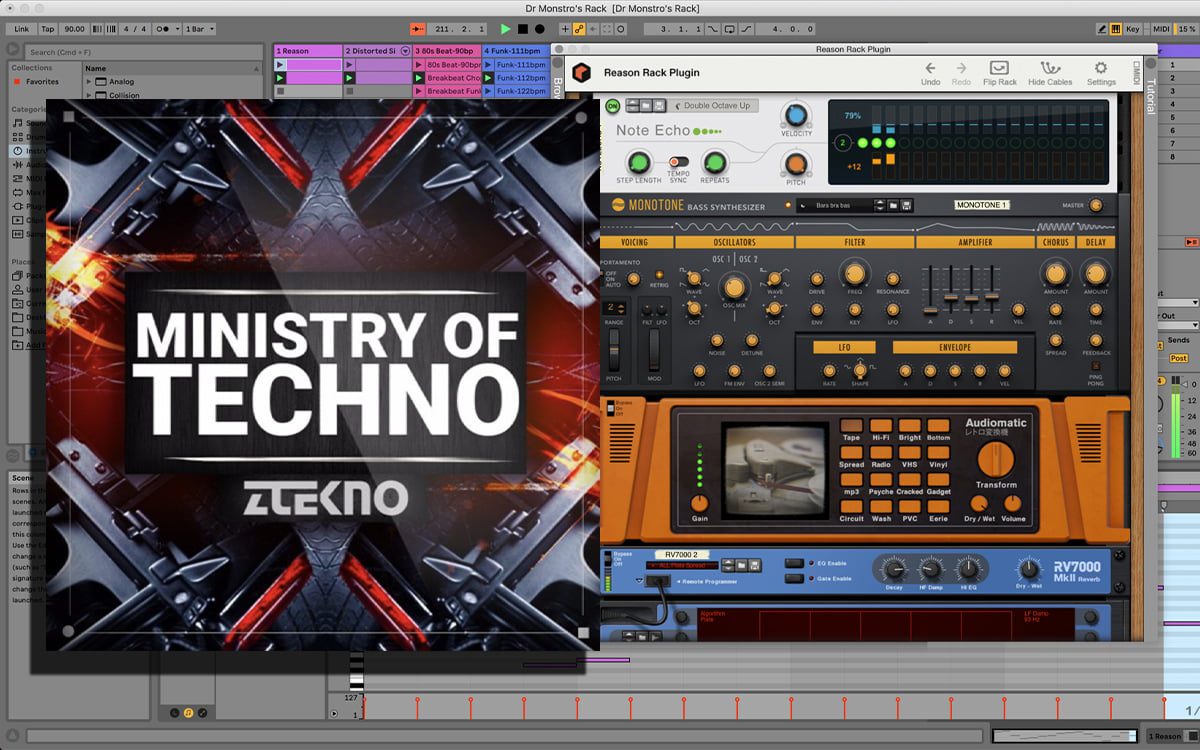Viewport: 1200px width, 750px height.
Task: Toggle the orange automation arm button
Action: point(579,29)
